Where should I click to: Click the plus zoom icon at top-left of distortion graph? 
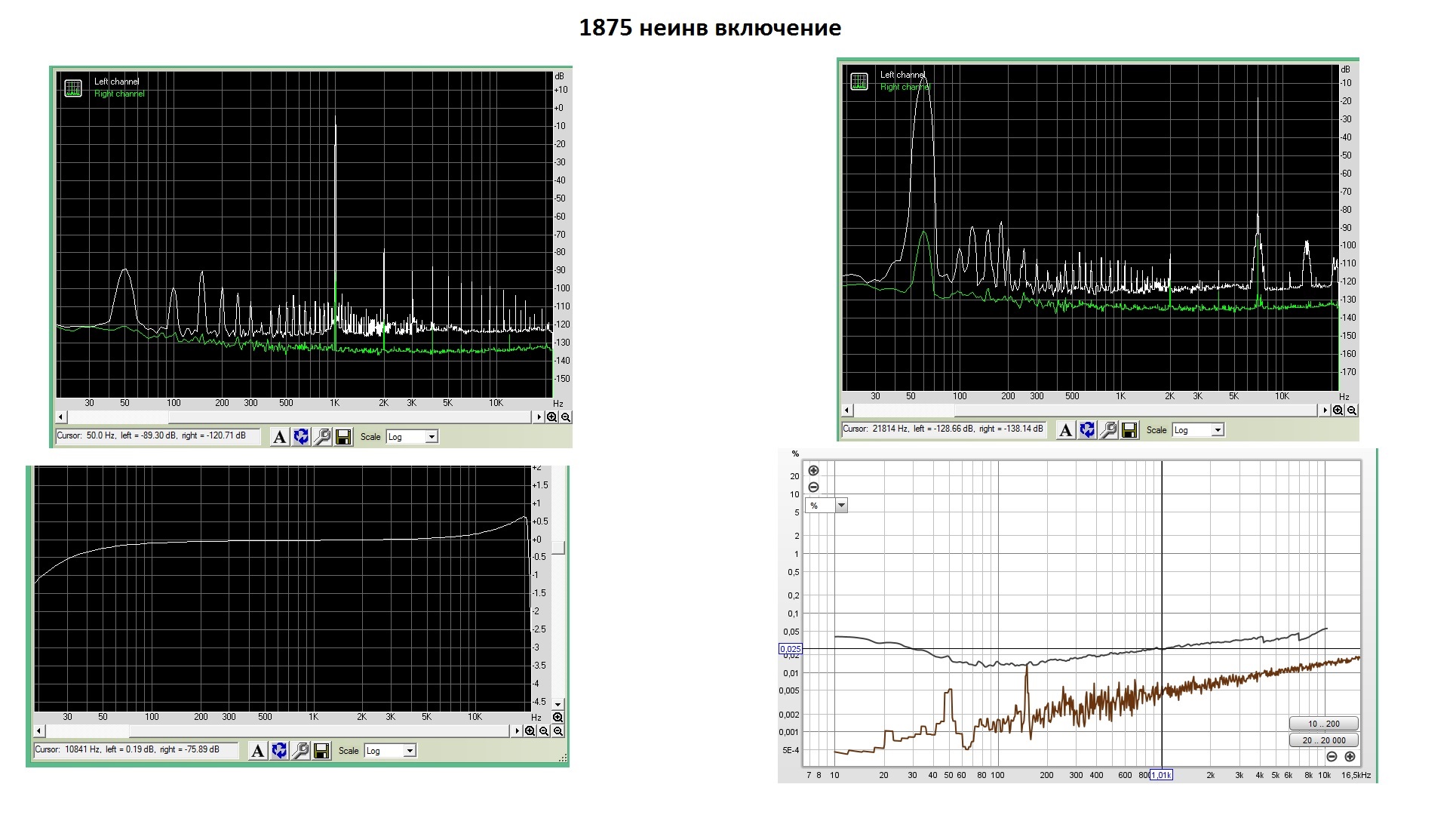813,471
